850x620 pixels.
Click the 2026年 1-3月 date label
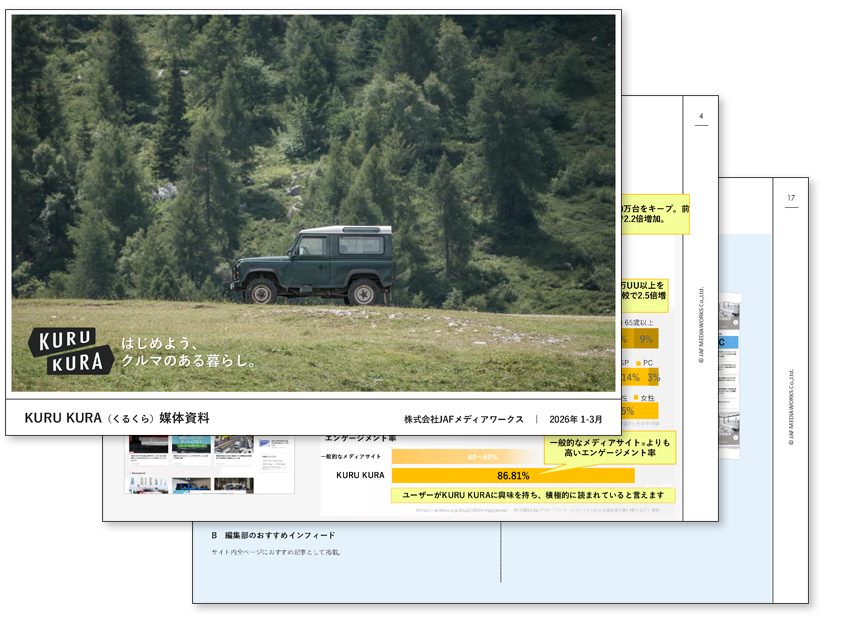(x=576, y=419)
